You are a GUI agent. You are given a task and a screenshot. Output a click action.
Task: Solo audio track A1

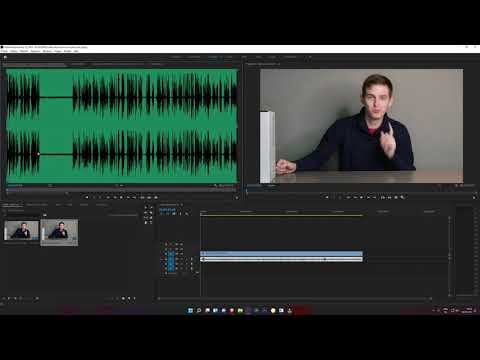[187, 259]
